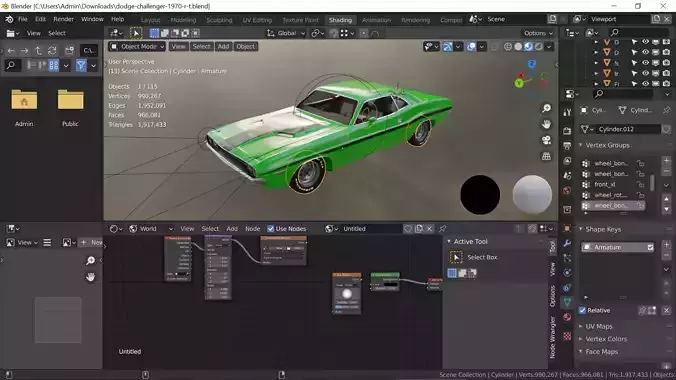Select wireframe viewport shading
Viewport: 676px width, 380px height.
[508, 47]
